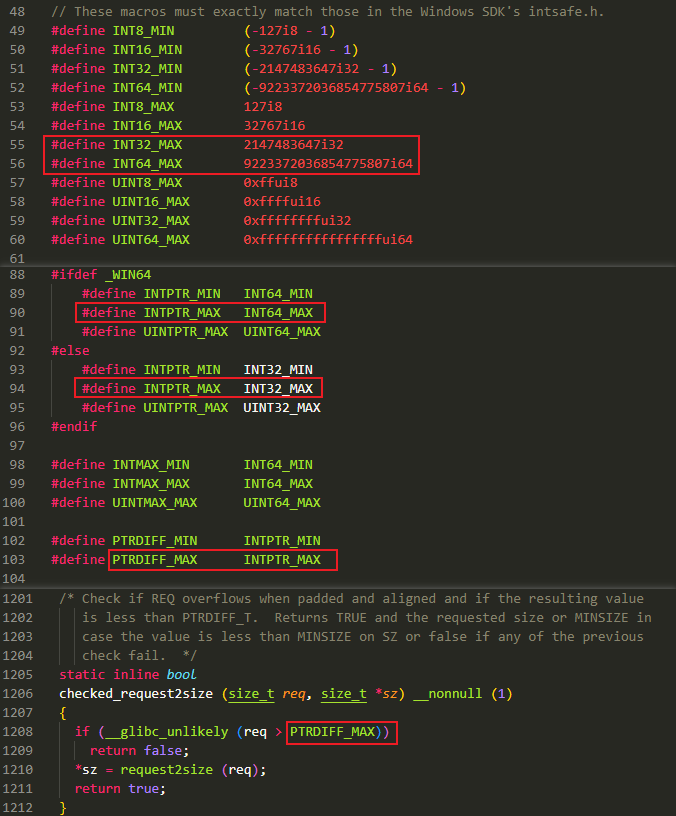676x816 pixels.
Task: Click the #else directive on line 92
Action: point(70,351)
